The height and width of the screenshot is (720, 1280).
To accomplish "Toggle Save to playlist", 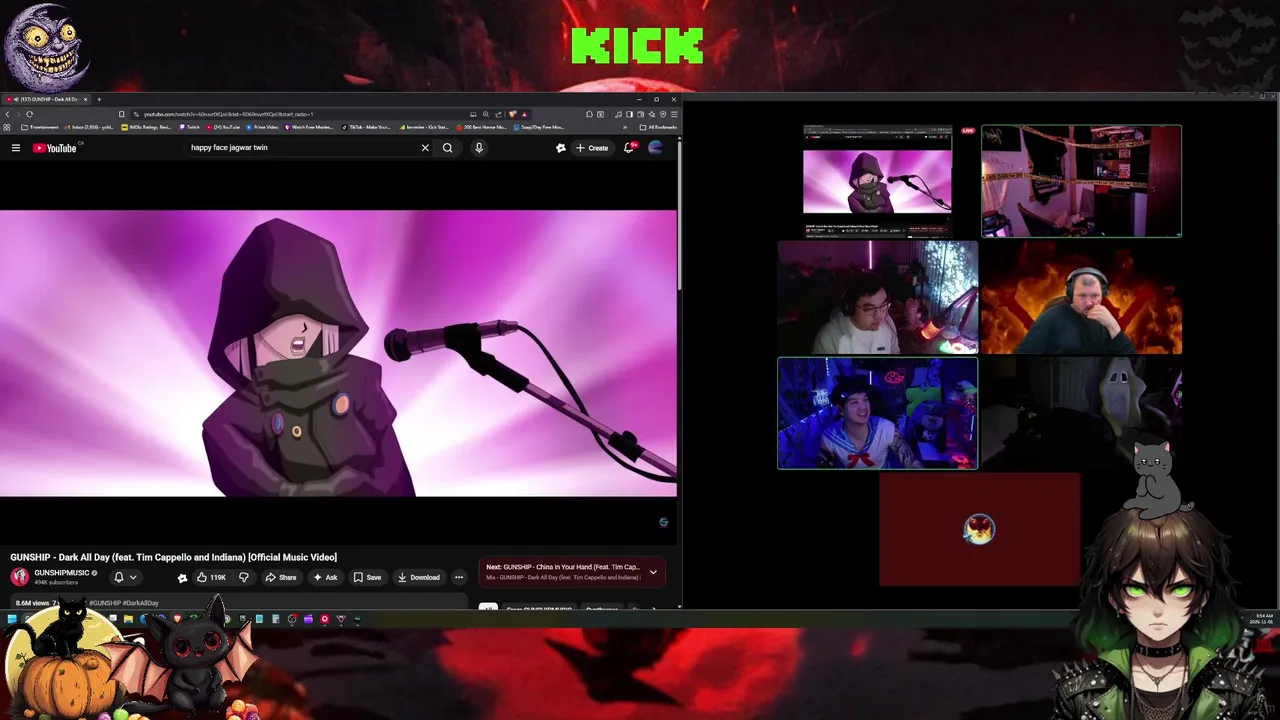I will [x=367, y=577].
